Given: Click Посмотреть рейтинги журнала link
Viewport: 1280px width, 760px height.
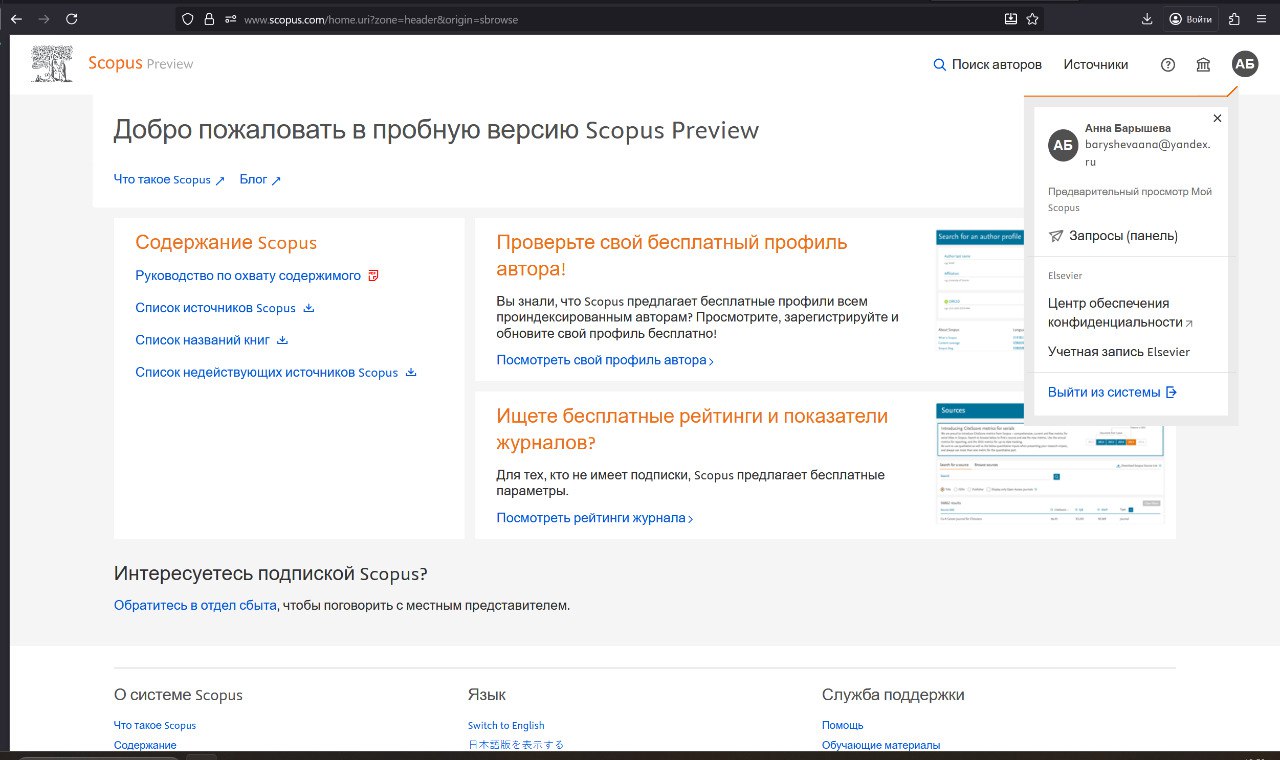Looking at the screenshot, I should click(590, 517).
